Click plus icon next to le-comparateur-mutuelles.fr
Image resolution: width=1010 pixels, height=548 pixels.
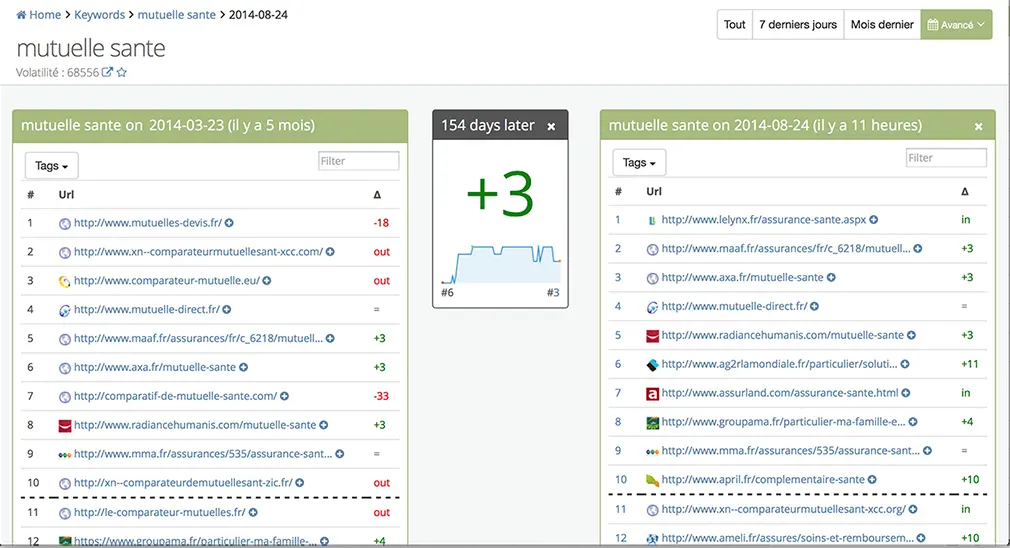[253, 513]
